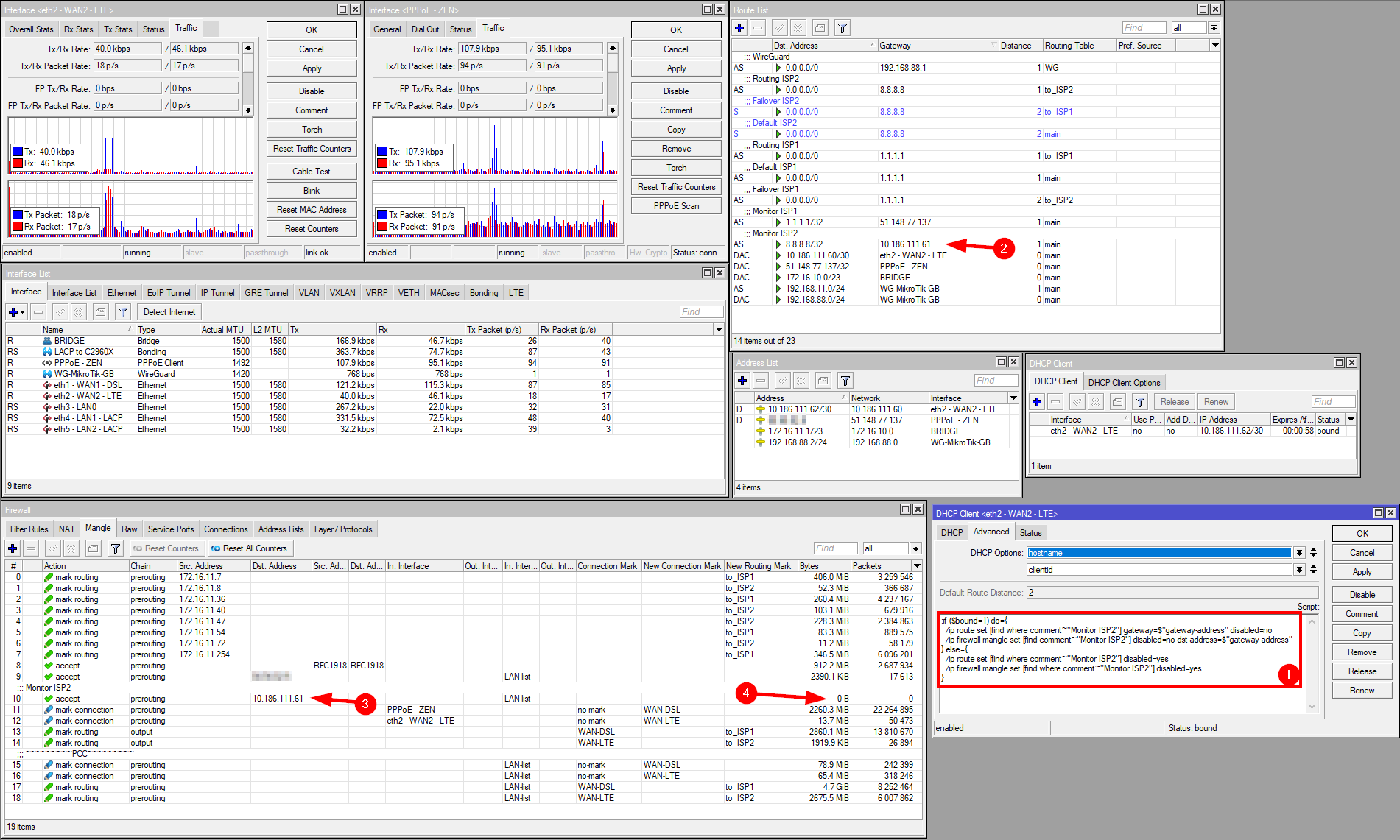Open the 'all' chain dropdown in Firewall
1400x840 pixels.
click(x=915, y=548)
